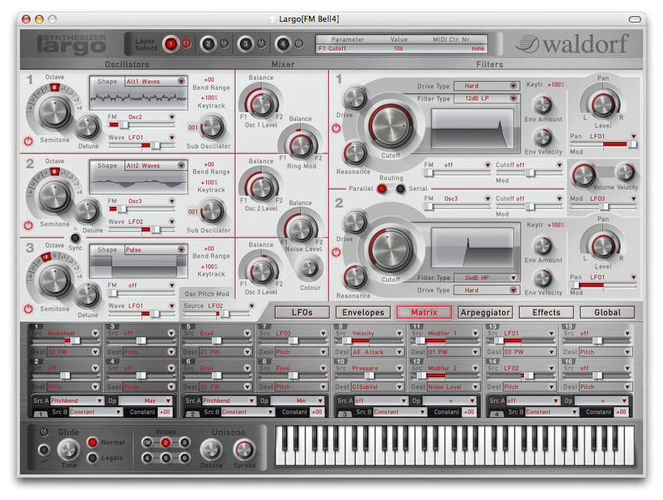Select Layer 1 button
The image size is (663, 500).
[x=171, y=44]
